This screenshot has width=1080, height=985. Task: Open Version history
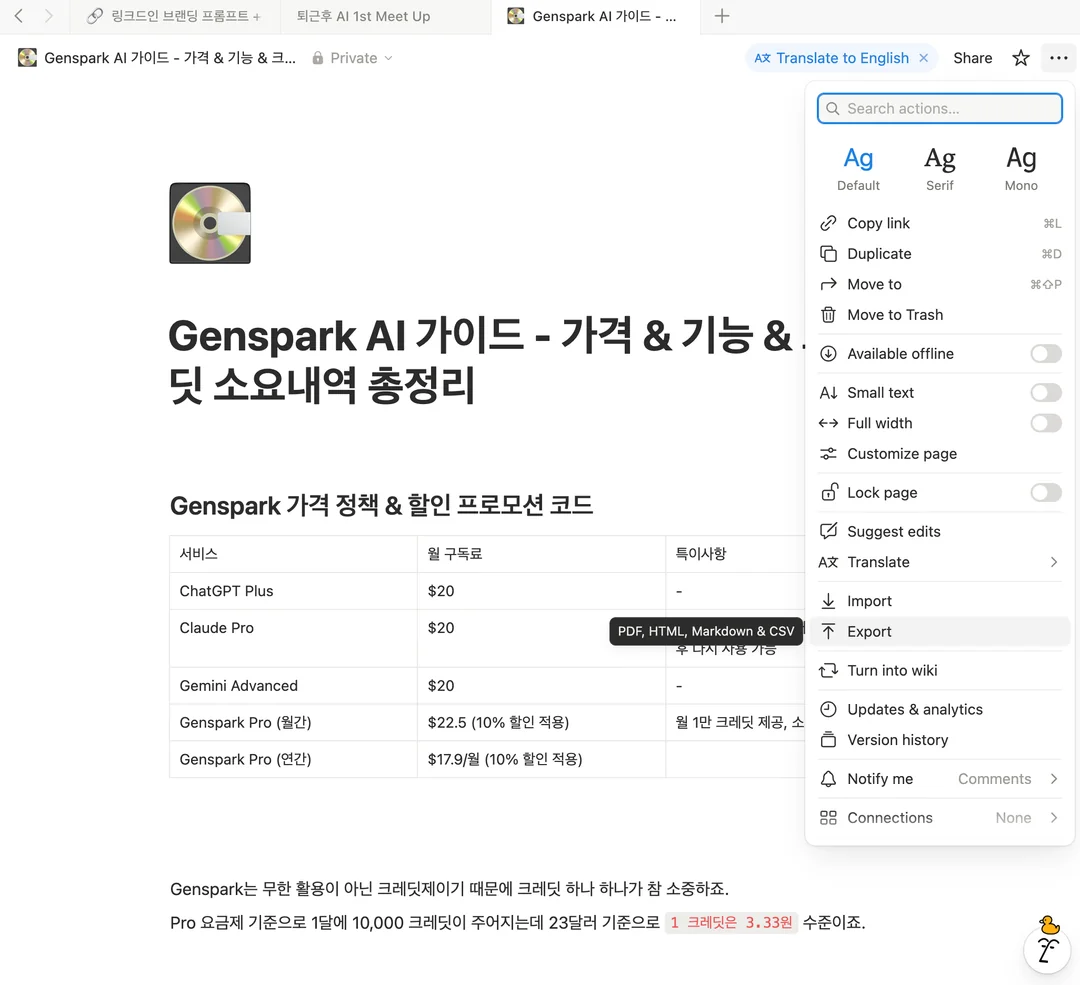939,740
